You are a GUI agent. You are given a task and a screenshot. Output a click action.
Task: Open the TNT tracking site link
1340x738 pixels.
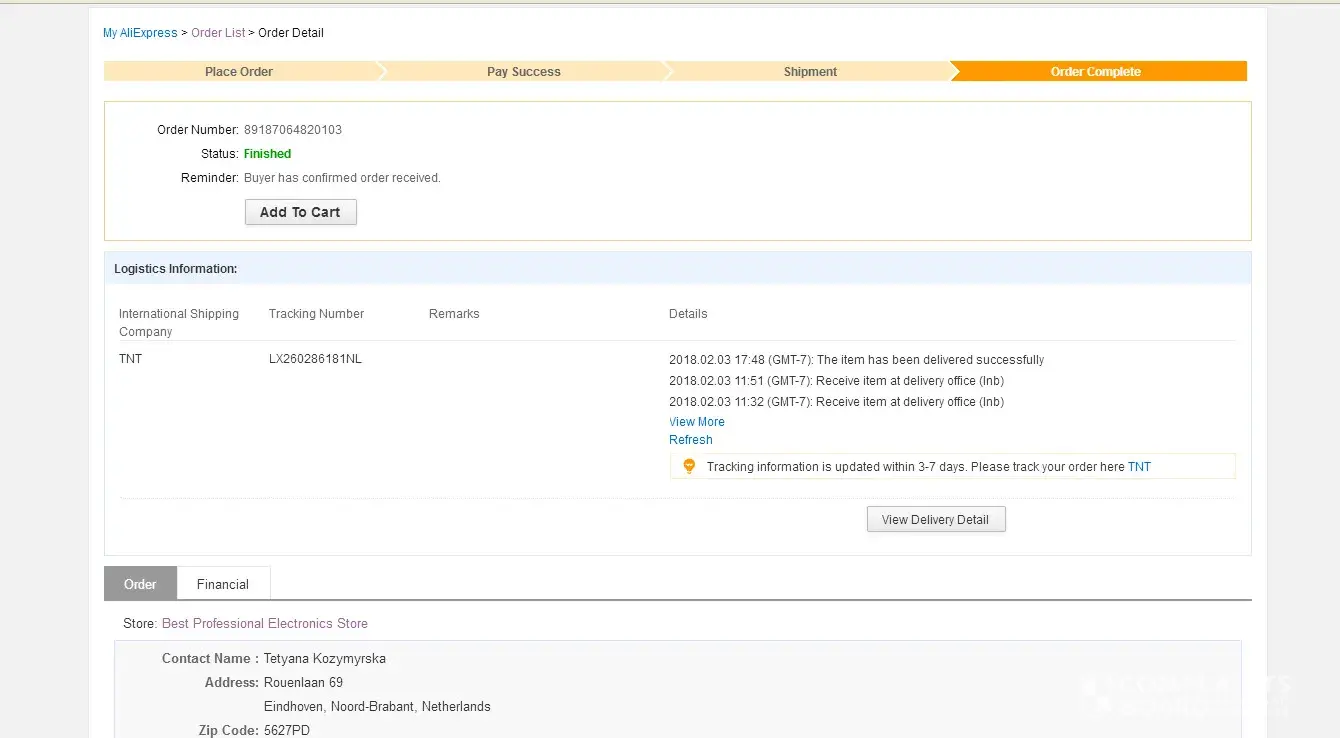[x=1139, y=467]
